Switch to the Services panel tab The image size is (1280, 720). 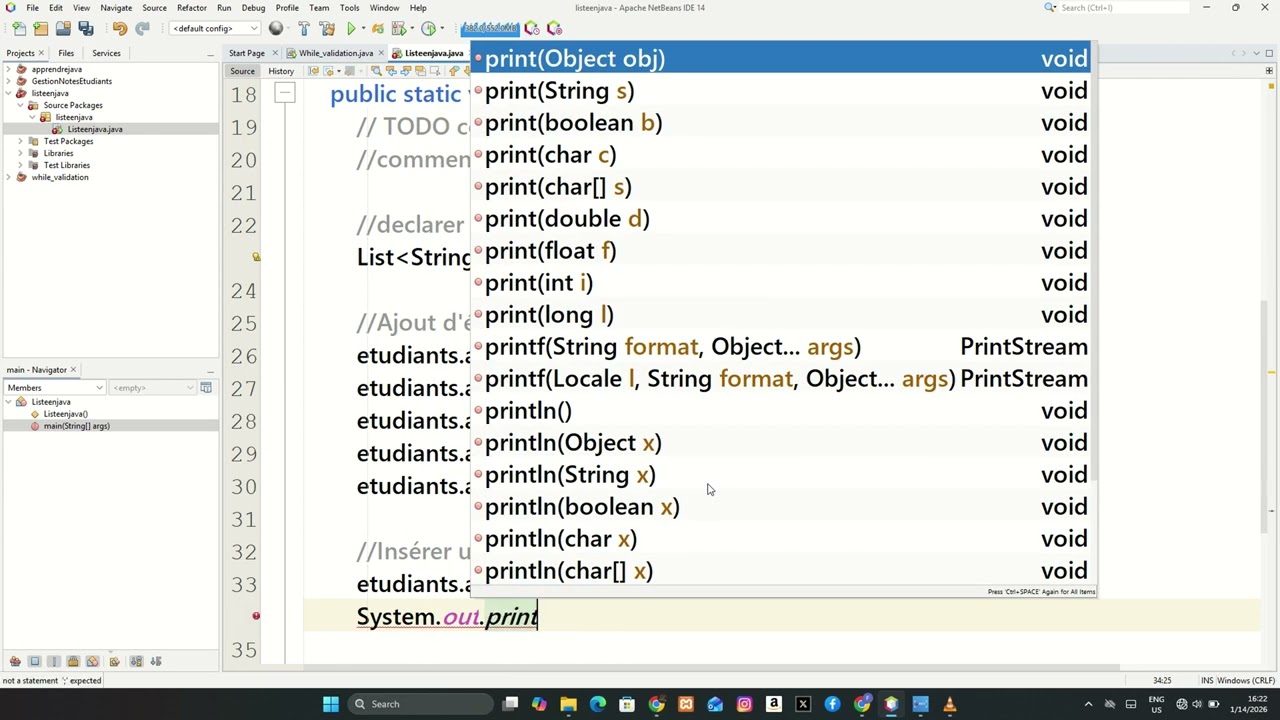(x=106, y=53)
